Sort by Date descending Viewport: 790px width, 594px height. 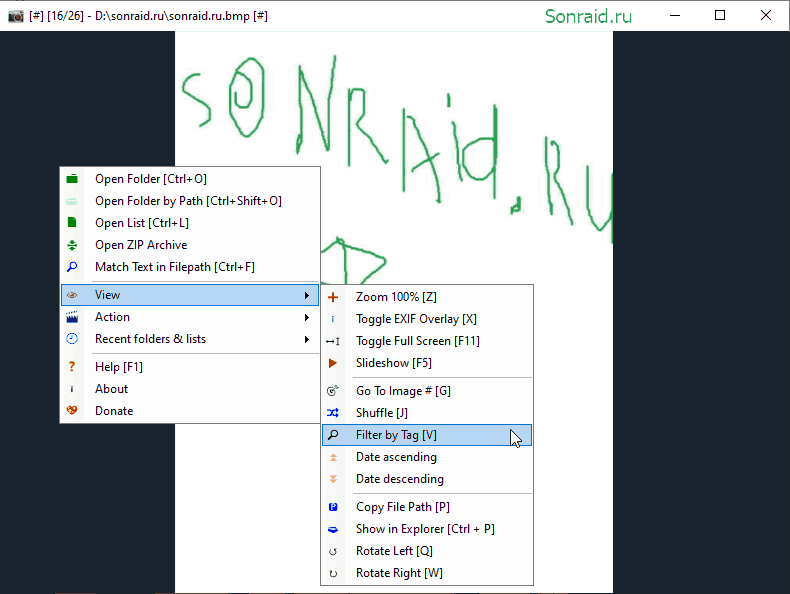pos(427,479)
